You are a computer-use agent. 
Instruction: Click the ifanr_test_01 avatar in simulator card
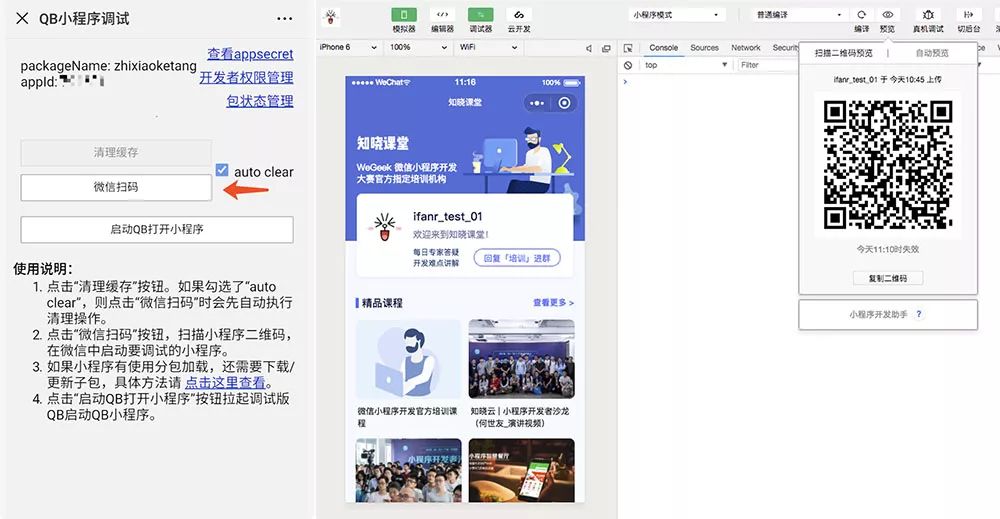385,228
